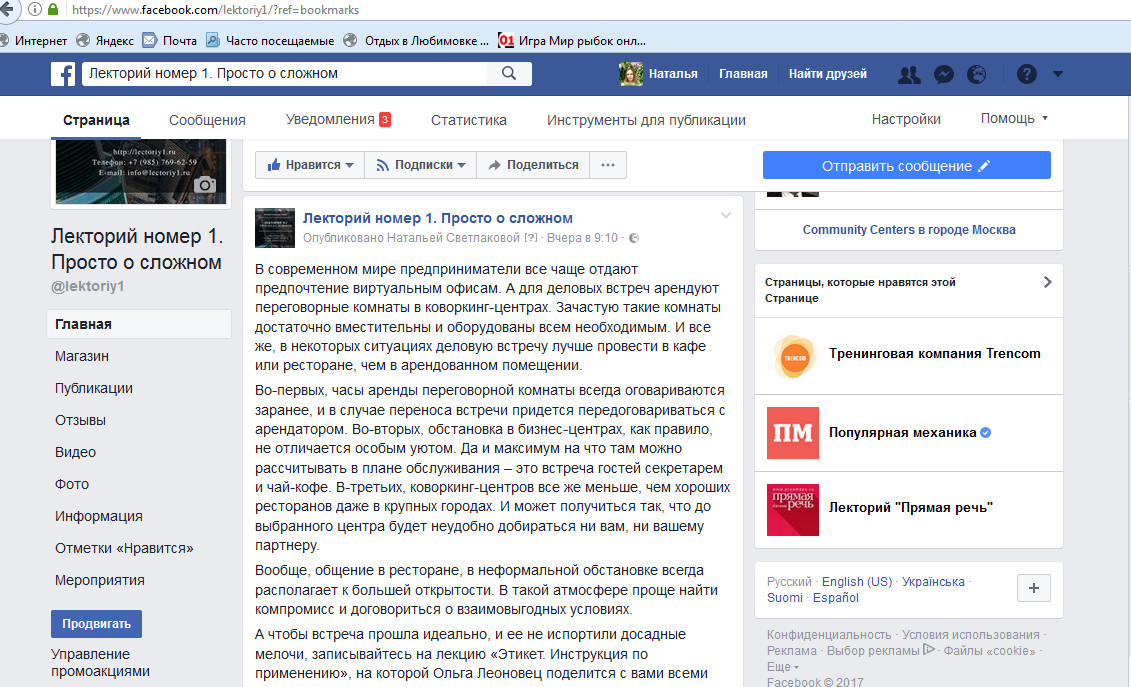This screenshot has height=687, width=1131.
Task: Open the Конфиденциальность footer link
Action: (829, 634)
